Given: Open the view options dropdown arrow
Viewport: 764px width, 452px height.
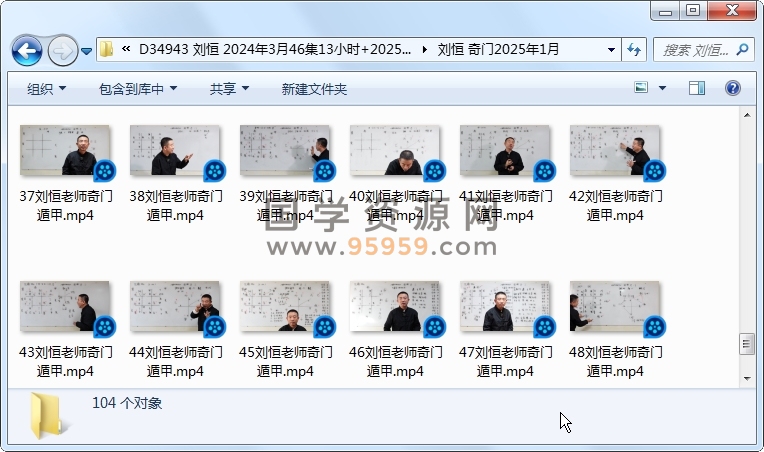Looking at the screenshot, I should coord(663,89).
